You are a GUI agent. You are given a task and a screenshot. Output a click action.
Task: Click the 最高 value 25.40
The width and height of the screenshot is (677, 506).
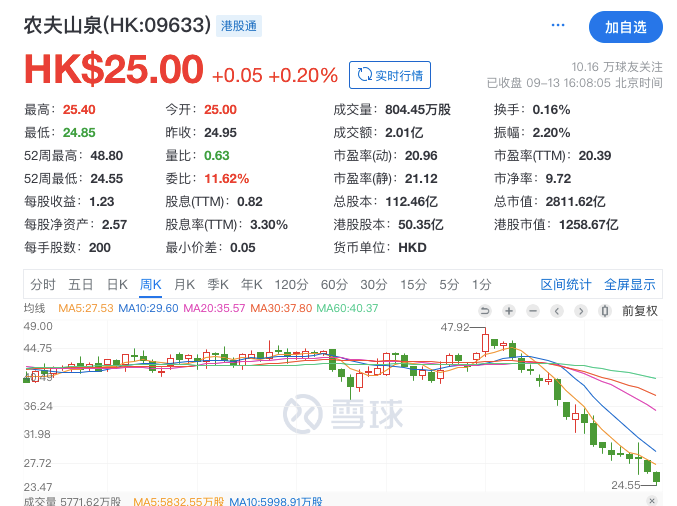(79, 110)
